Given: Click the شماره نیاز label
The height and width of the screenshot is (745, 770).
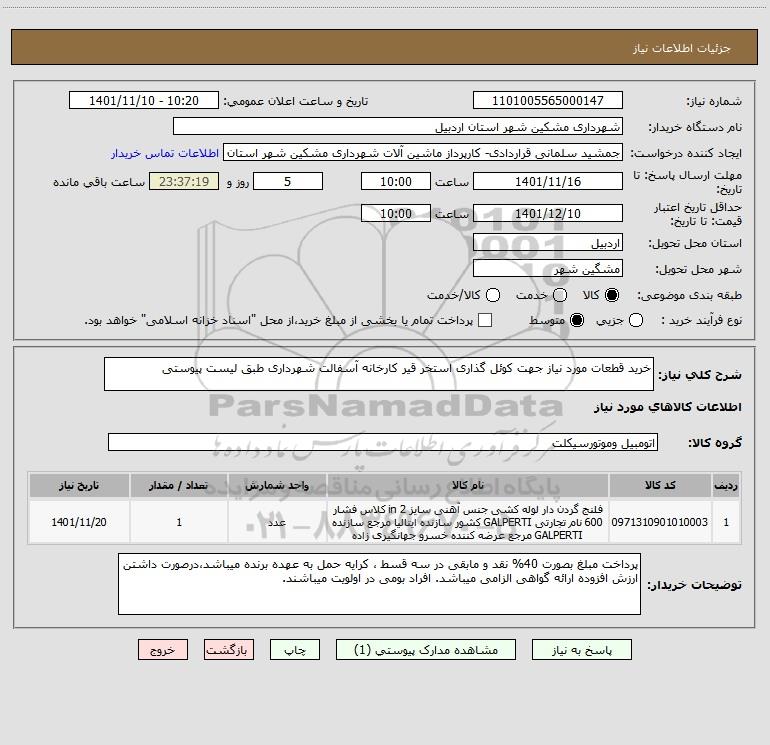Looking at the screenshot, I should click(x=714, y=102).
